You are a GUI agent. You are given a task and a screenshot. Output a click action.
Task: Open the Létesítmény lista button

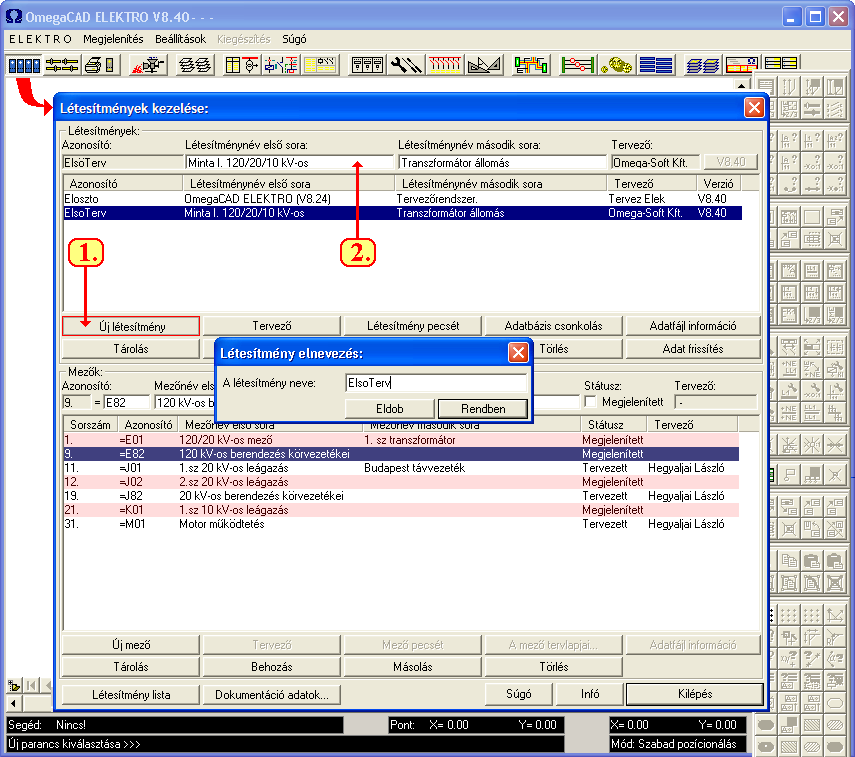(131, 694)
